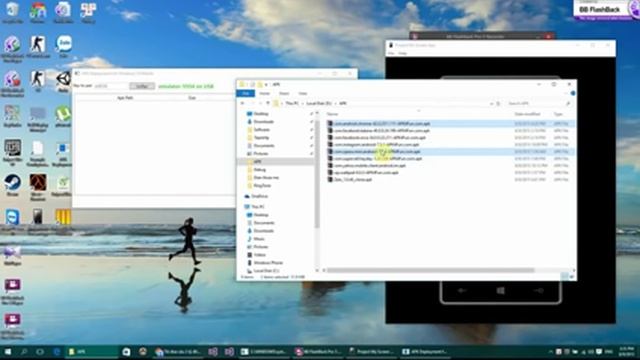Open taskbar search magnifier
The height and width of the screenshot is (360, 640).
pyautogui.click(x=24, y=352)
